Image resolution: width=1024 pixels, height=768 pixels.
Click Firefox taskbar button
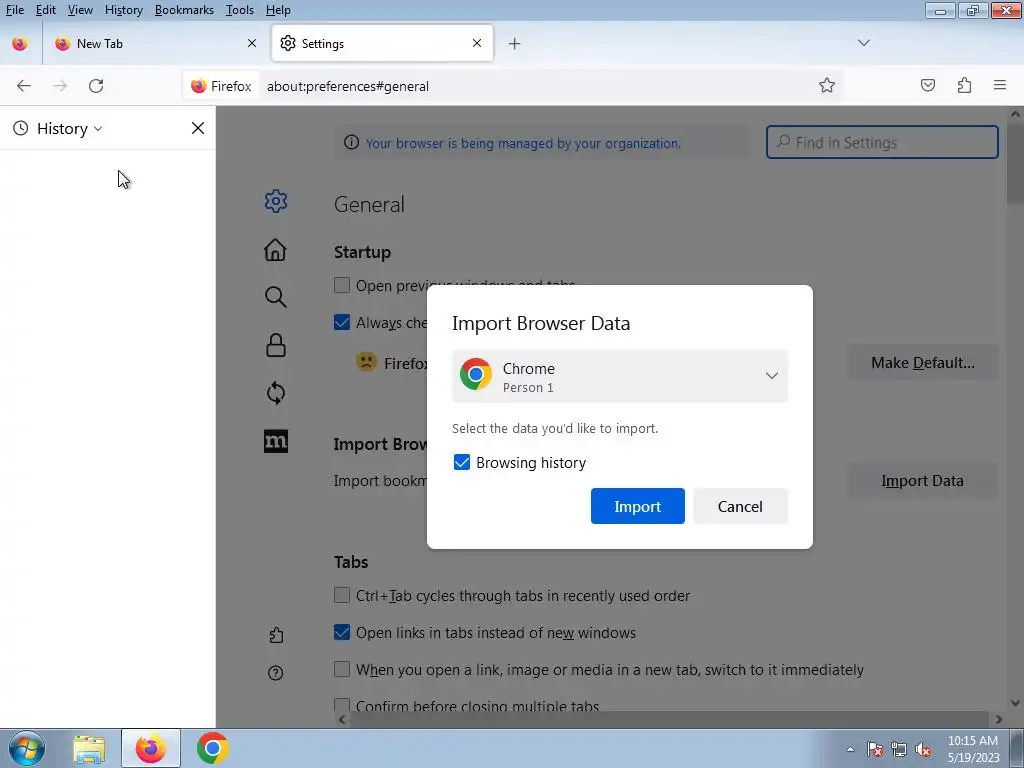click(151, 748)
